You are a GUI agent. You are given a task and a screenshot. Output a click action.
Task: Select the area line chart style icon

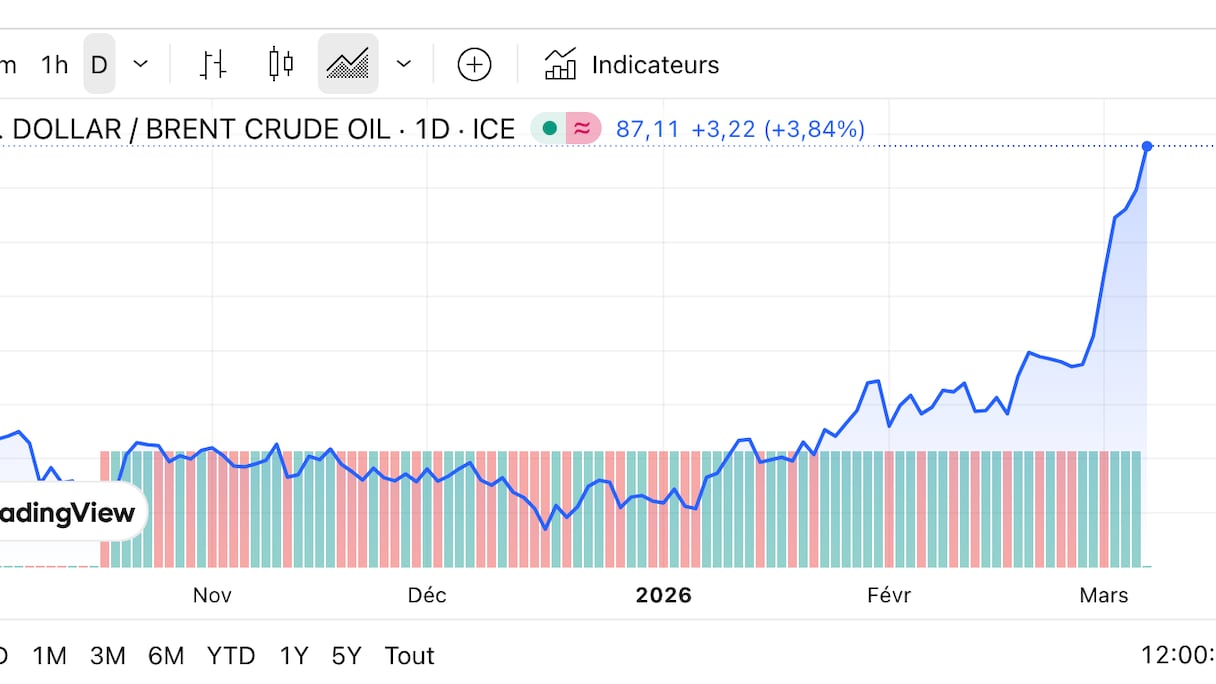[x=348, y=65]
